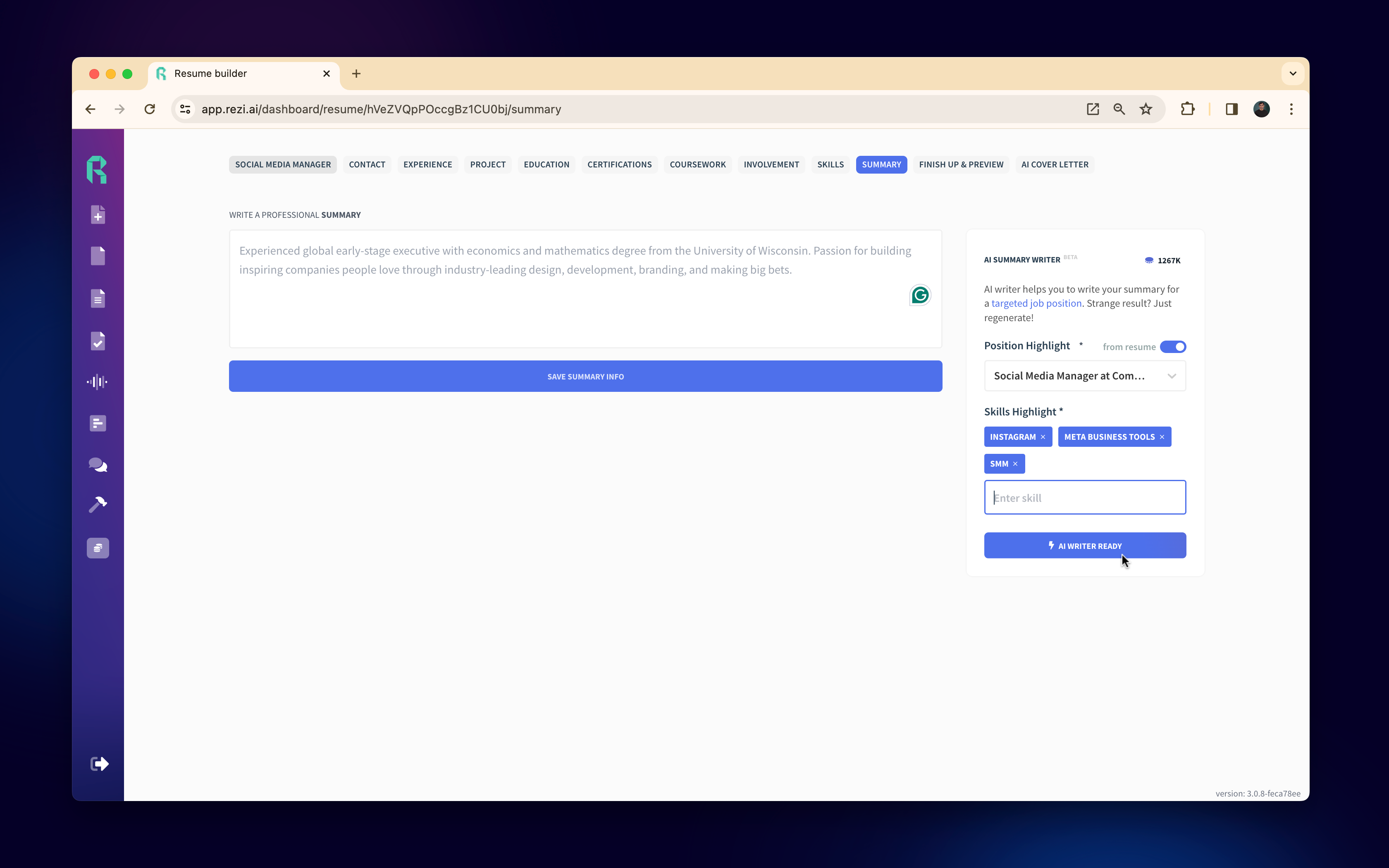Open the browser extensions puzzle icon
Screen dimensions: 1389x868
click(x=1187, y=109)
